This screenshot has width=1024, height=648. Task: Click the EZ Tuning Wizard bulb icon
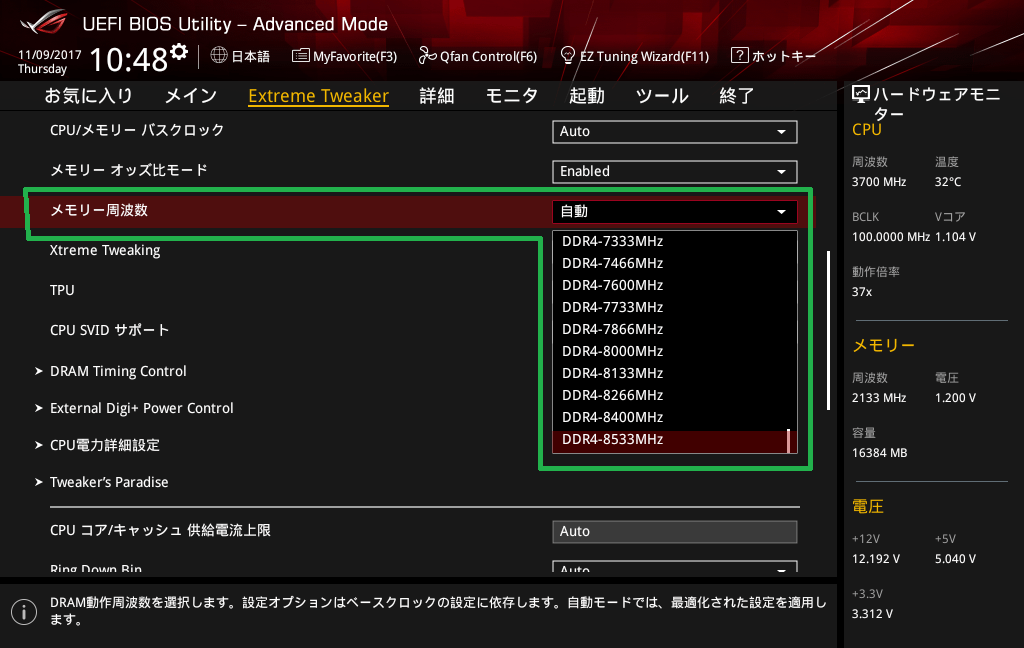pos(568,56)
